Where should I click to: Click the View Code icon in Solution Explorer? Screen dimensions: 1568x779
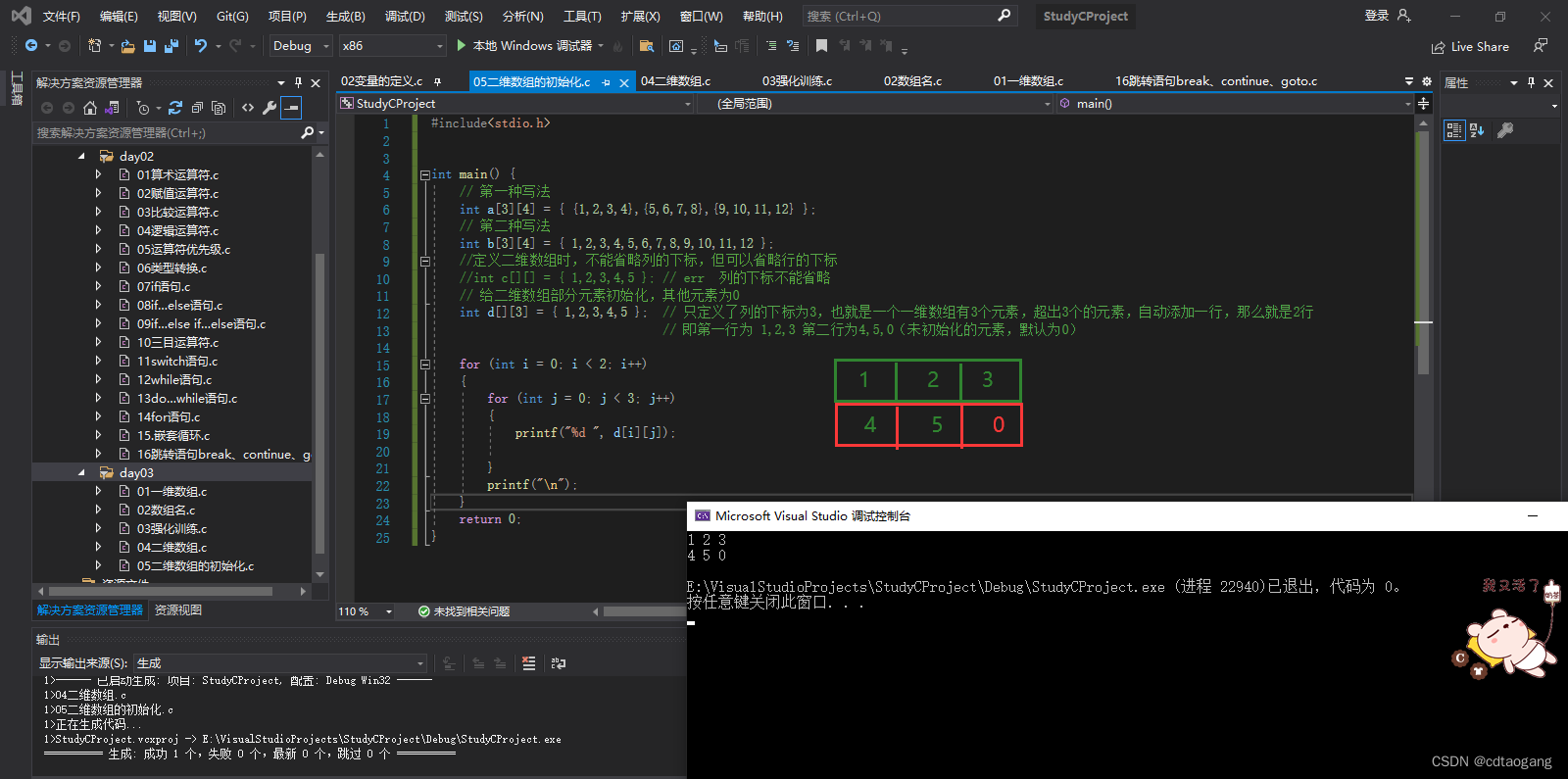pyautogui.click(x=248, y=108)
